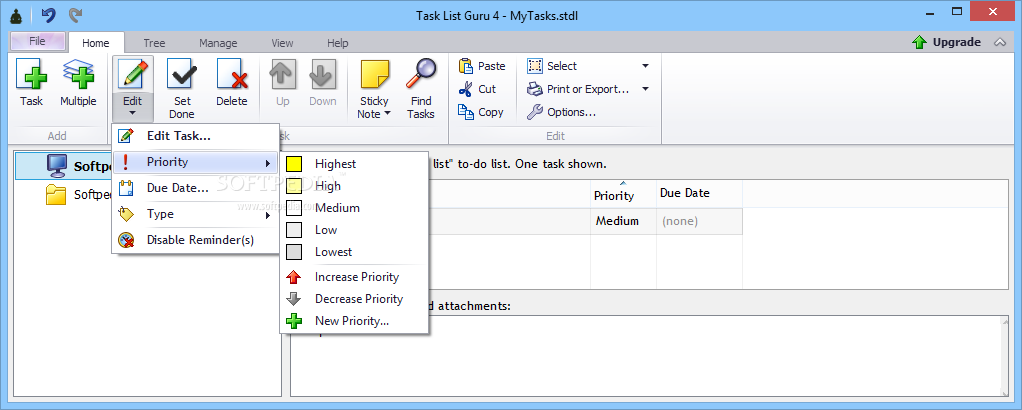Switch to the Home tab
Image resolution: width=1022 pixels, height=410 pixels.
[96, 43]
